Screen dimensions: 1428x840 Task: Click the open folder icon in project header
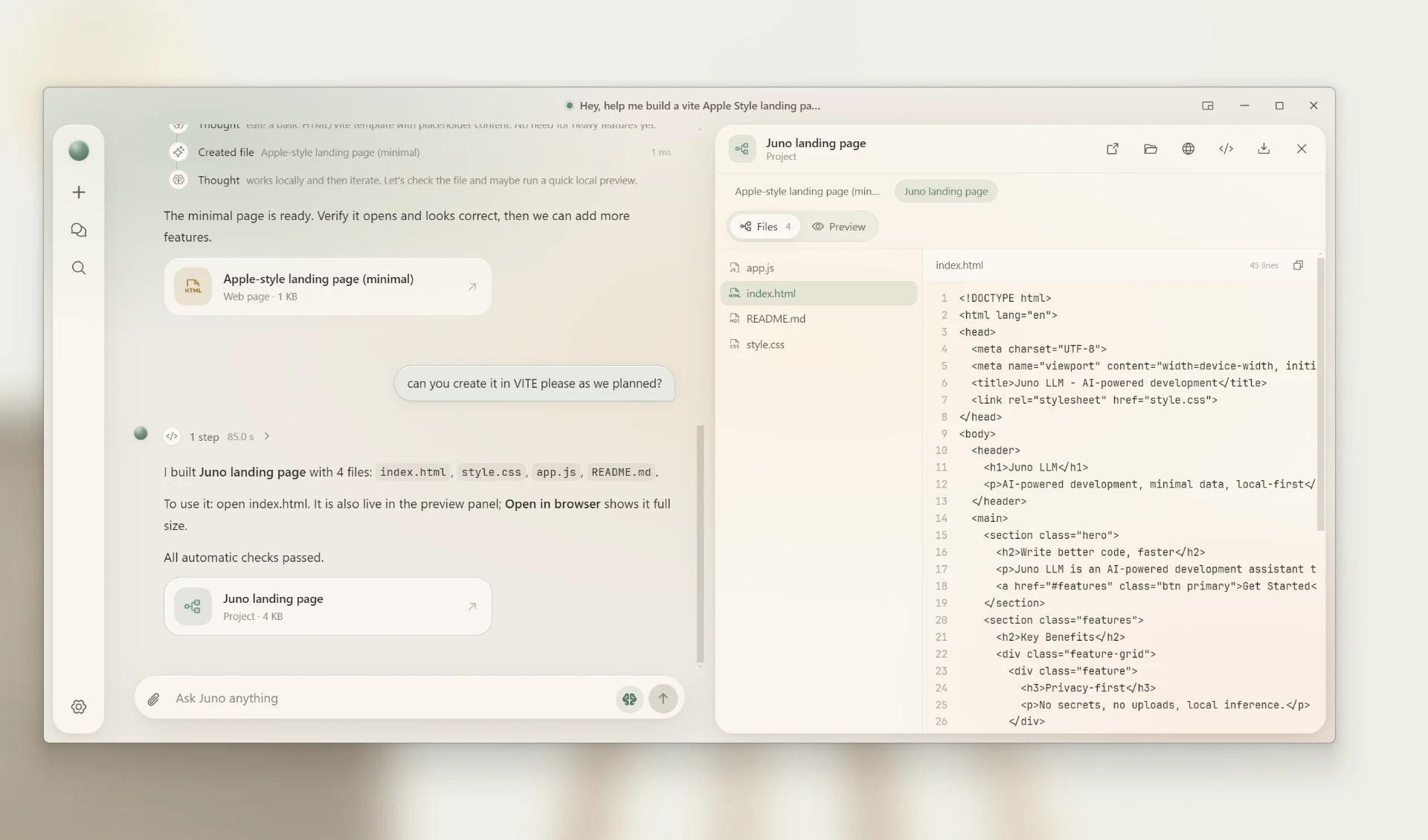pos(1151,149)
